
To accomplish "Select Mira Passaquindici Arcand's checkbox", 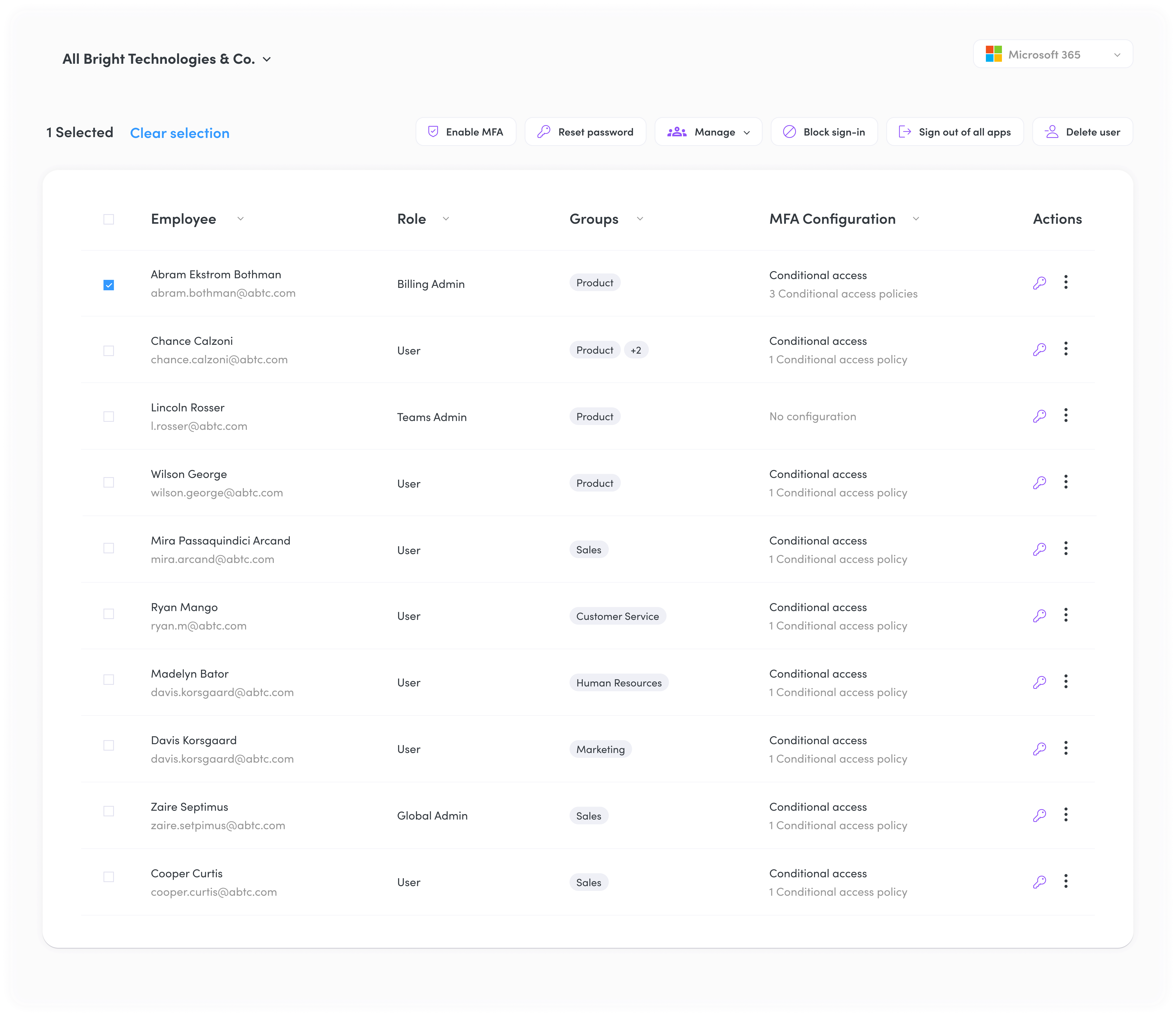I will coord(109,548).
